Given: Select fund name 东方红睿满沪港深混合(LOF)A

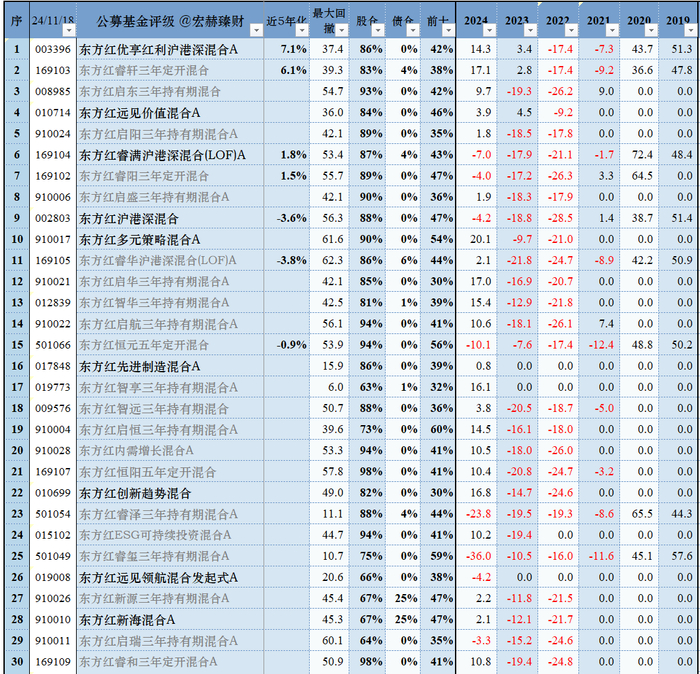Looking at the screenshot, I should (162, 155).
